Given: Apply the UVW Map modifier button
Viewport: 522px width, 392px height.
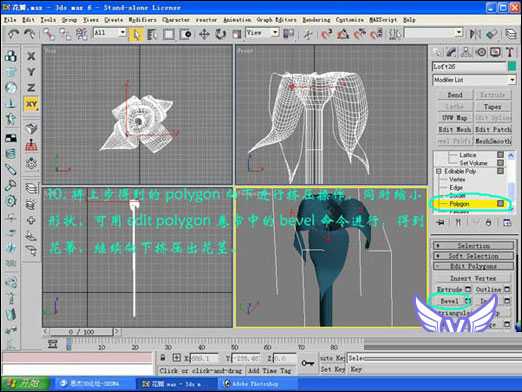Looking at the screenshot, I should point(455,118).
